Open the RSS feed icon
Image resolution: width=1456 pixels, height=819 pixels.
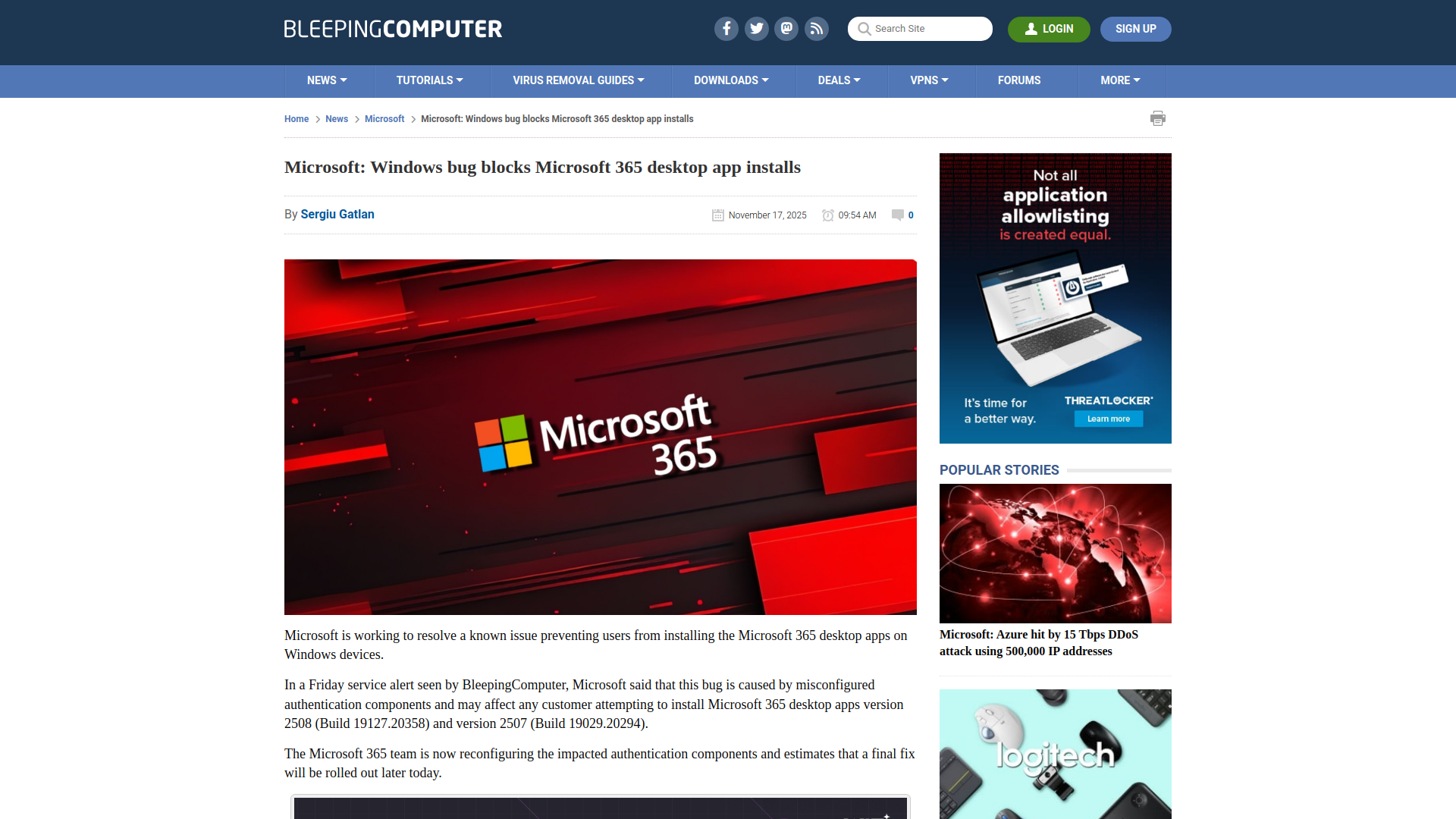(817, 29)
